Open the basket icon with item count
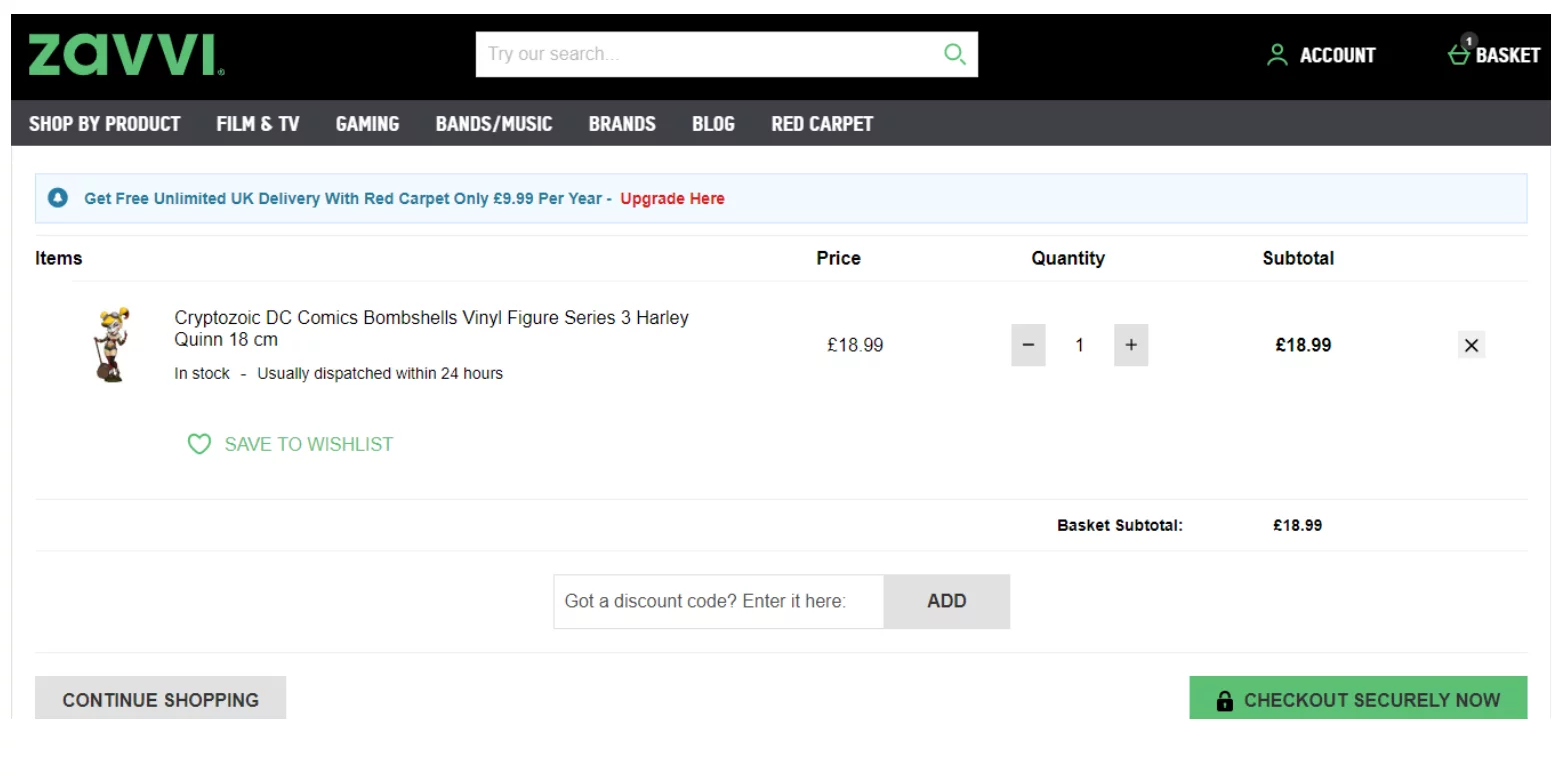The height and width of the screenshot is (776, 1565). point(1460,51)
